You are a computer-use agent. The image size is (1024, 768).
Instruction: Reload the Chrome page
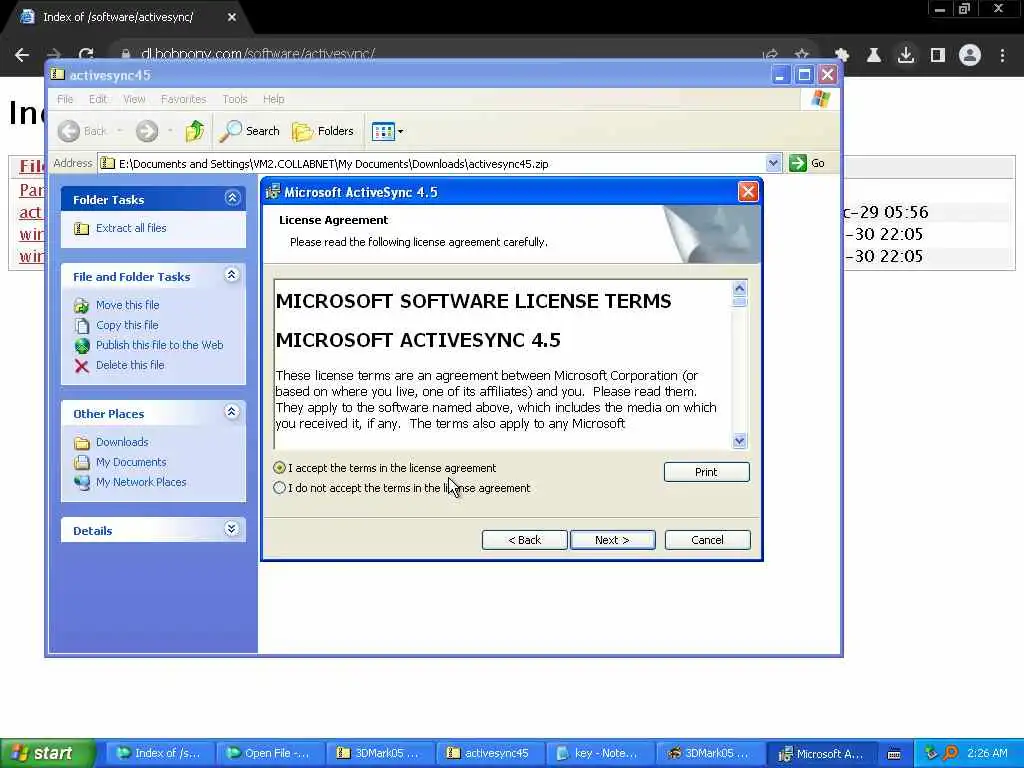click(x=86, y=56)
